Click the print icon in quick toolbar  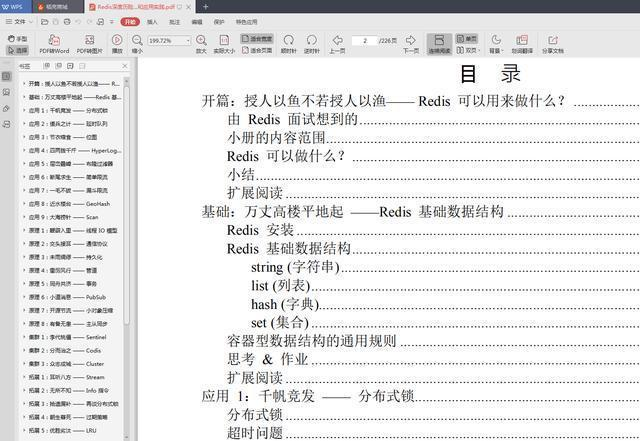[x=67, y=22]
